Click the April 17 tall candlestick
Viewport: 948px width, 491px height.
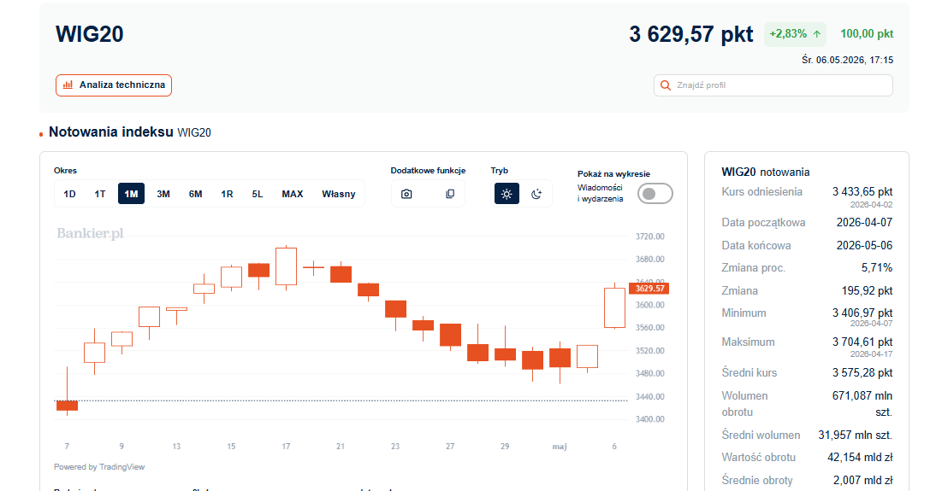coord(286,267)
